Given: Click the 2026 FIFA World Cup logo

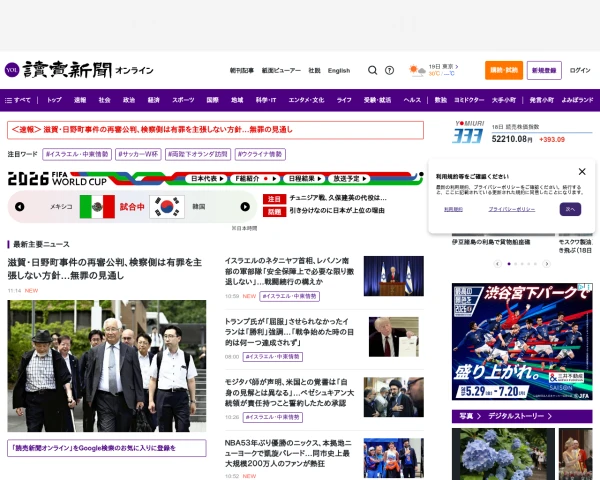Looking at the screenshot, I should click(57, 179).
